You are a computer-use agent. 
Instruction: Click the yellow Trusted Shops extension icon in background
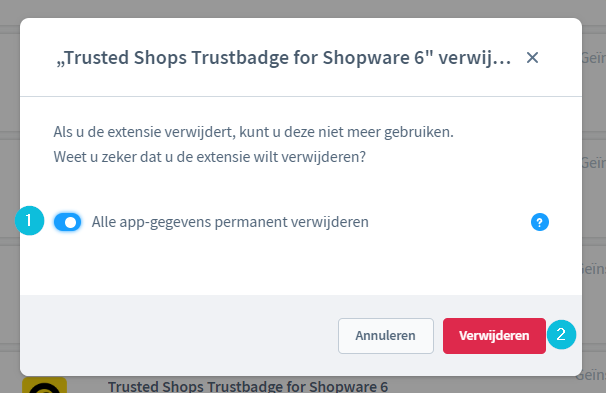coord(44,385)
